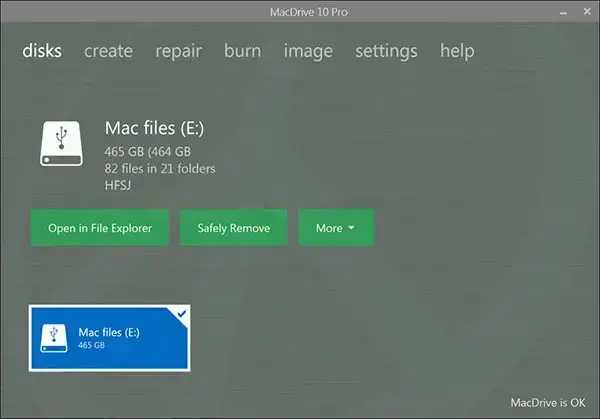Image resolution: width=600 pixels, height=419 pixels.
Task: Minimize the MacDrive window
Action: coord(563,13)
